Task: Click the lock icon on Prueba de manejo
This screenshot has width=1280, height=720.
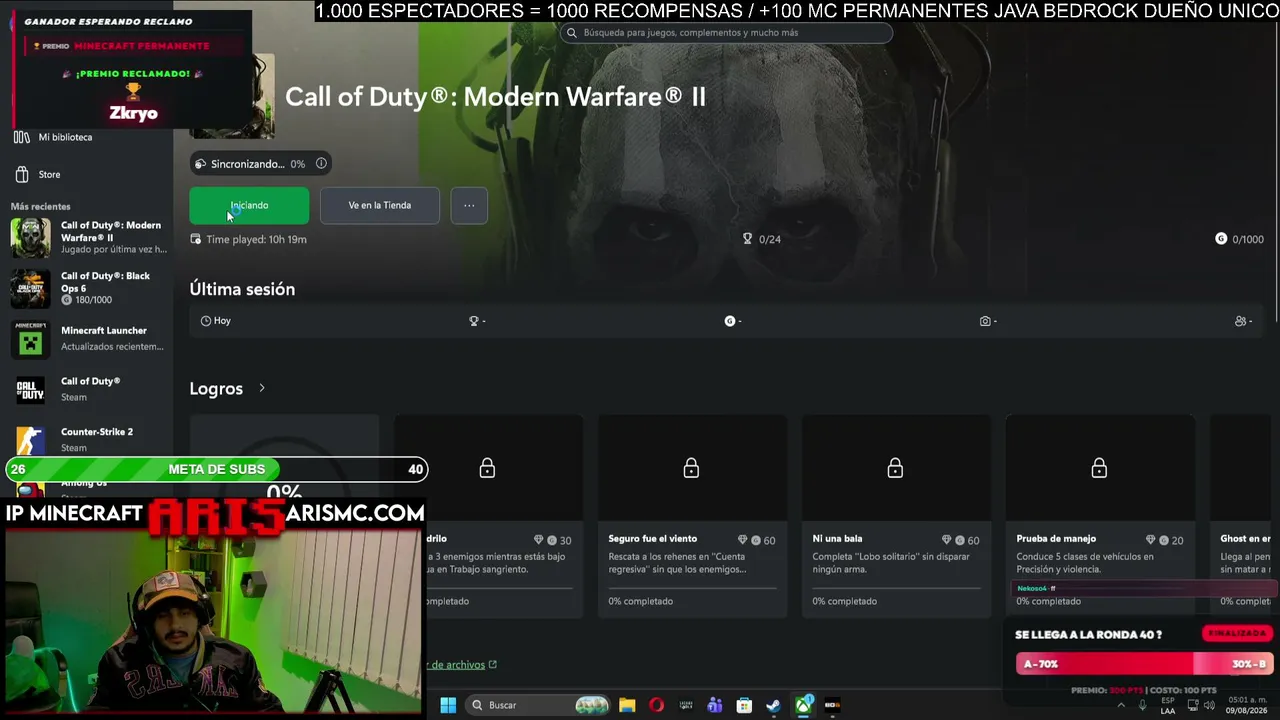Action: (1099, 468)
